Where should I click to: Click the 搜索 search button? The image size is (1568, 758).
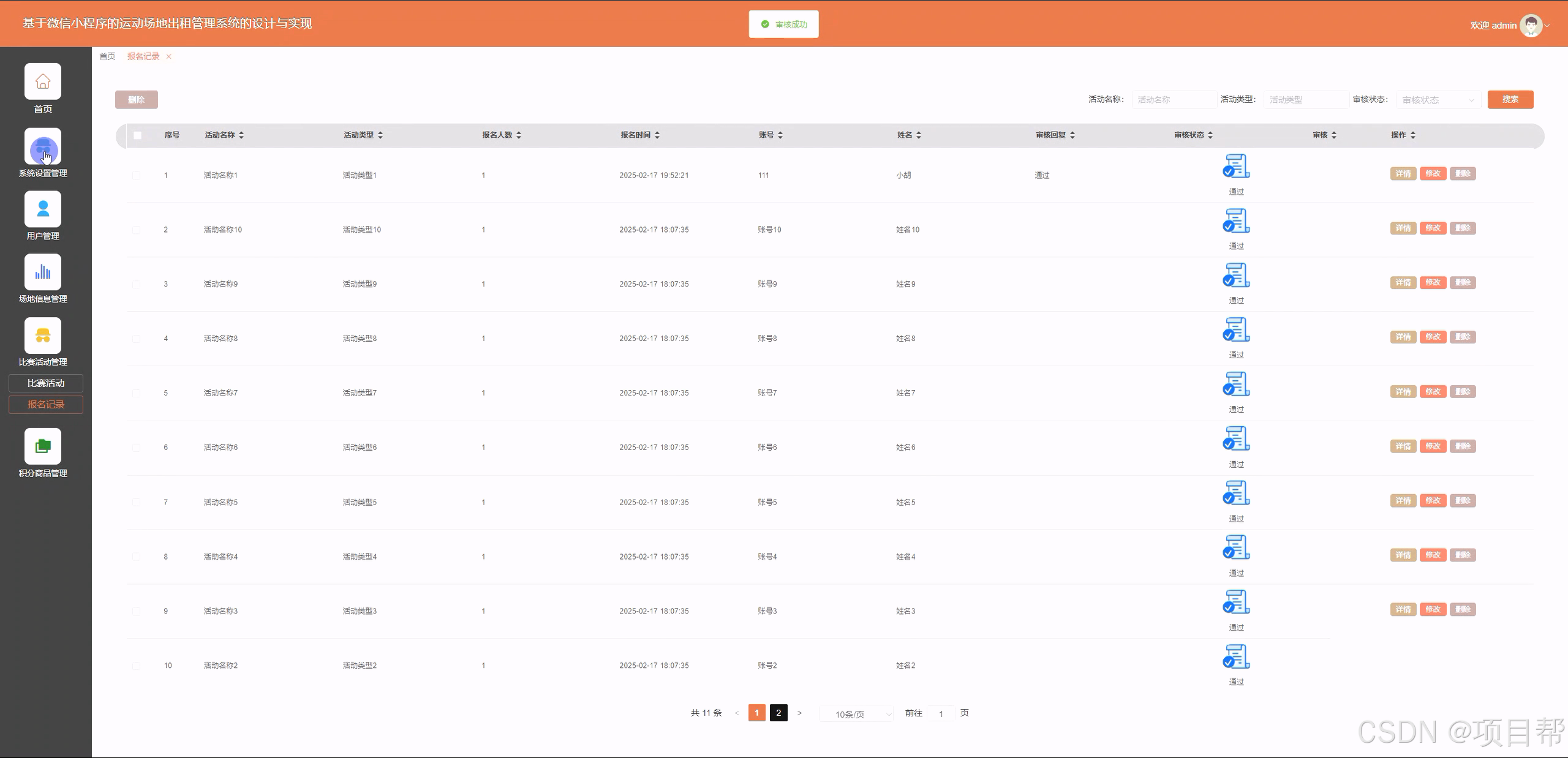click(x=1510, y=99)
